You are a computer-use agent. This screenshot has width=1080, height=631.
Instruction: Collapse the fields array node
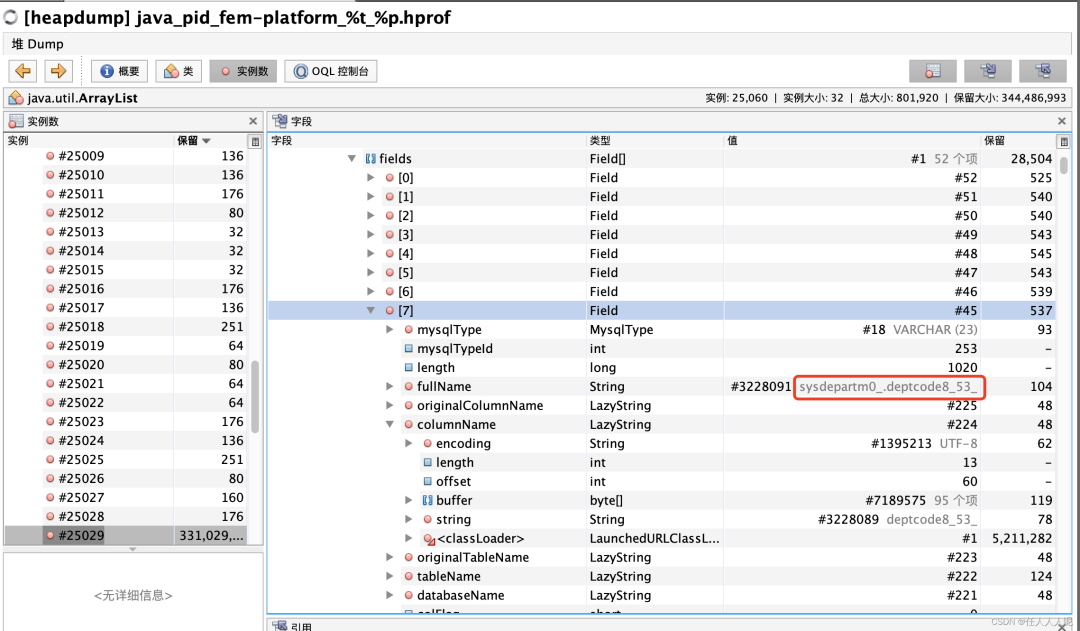point(352,158)
